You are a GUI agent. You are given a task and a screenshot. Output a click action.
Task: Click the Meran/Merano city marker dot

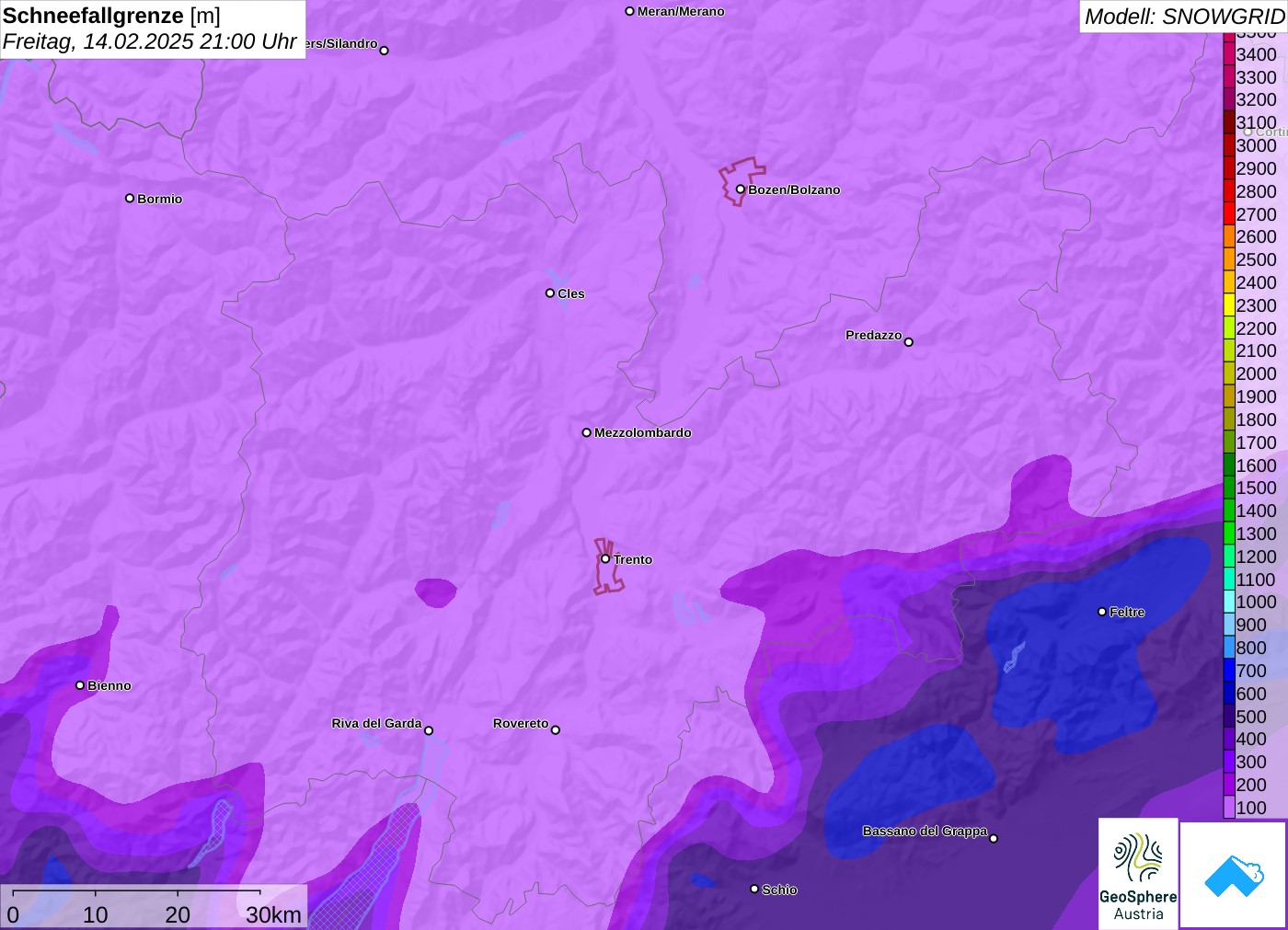(630, 12)
